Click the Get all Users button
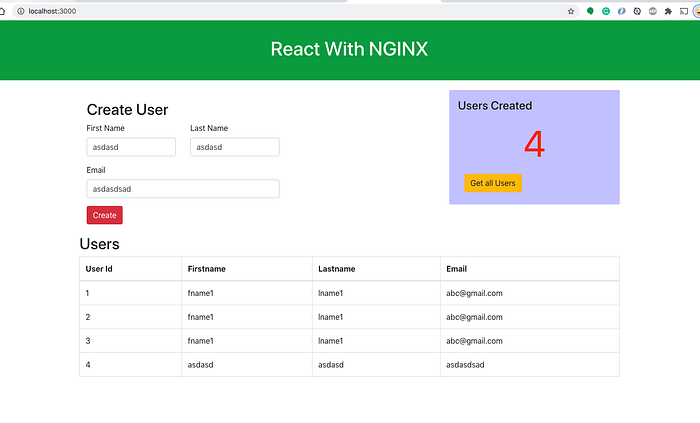Viewport: 700px width, 423px height. coord(493,183)
